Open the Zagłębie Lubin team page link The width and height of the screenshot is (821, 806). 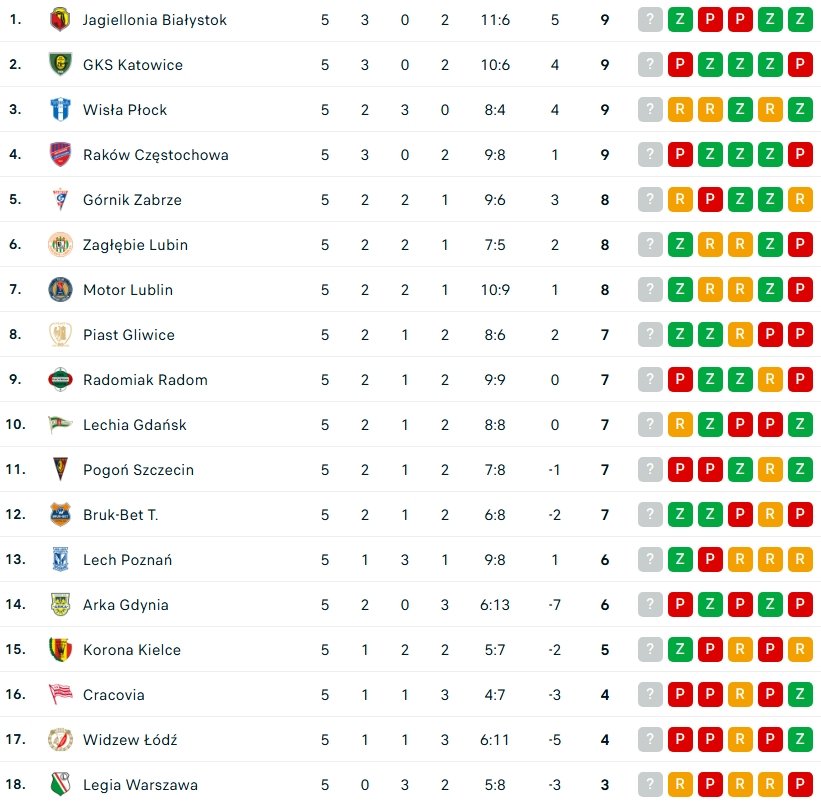[135, 245]
